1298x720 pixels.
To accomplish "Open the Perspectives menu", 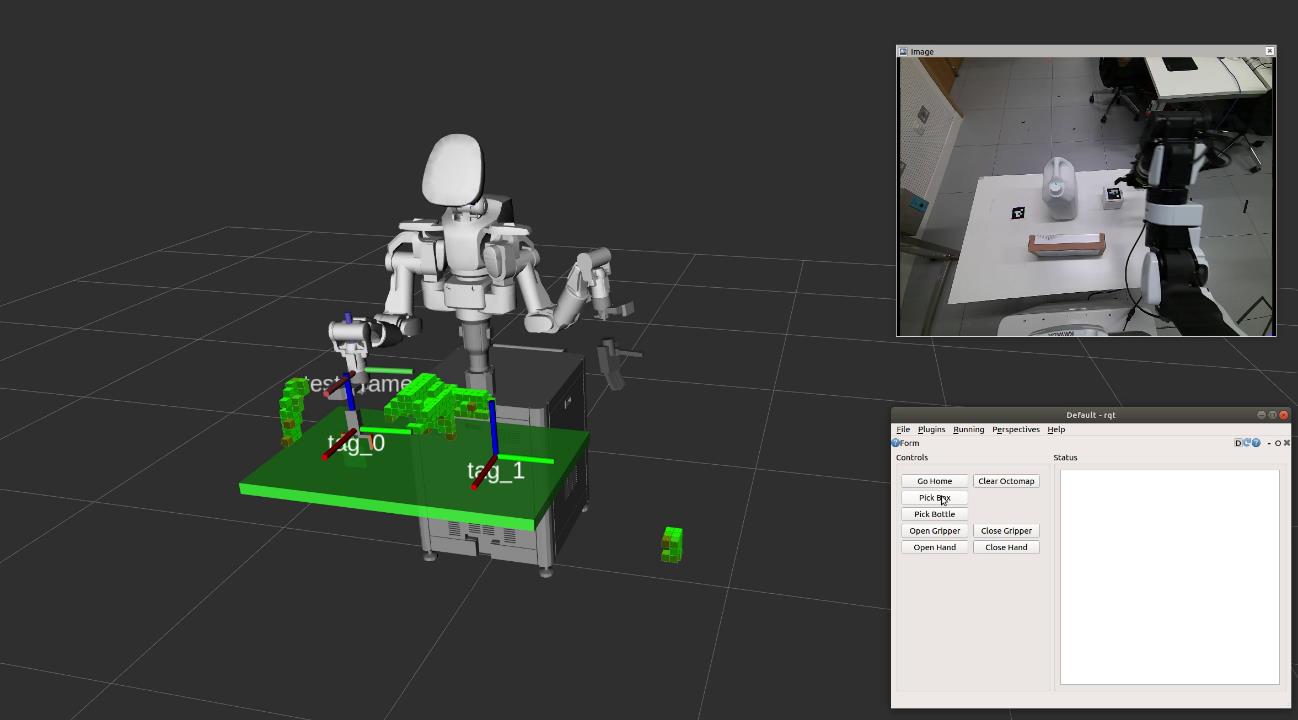I will tap(1016, 429).
